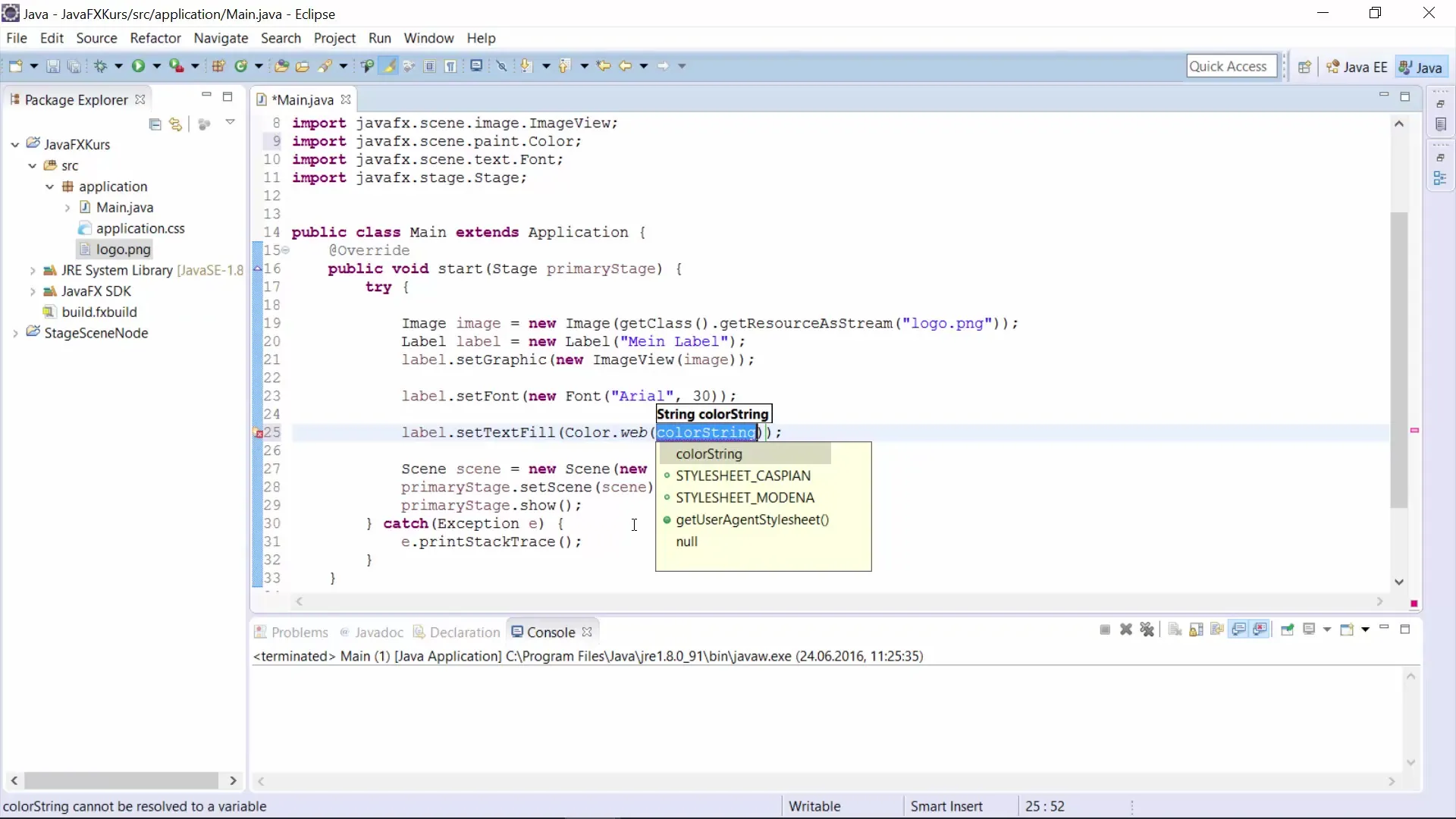Click the Quick Access search field
The height and width of the screenshot is (819, 1456).
click(x=1232, y=67)
